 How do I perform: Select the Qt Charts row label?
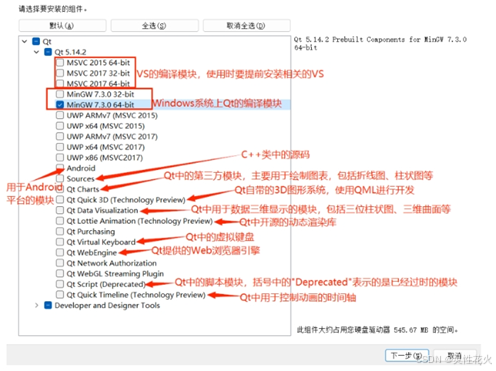(83, 189)
